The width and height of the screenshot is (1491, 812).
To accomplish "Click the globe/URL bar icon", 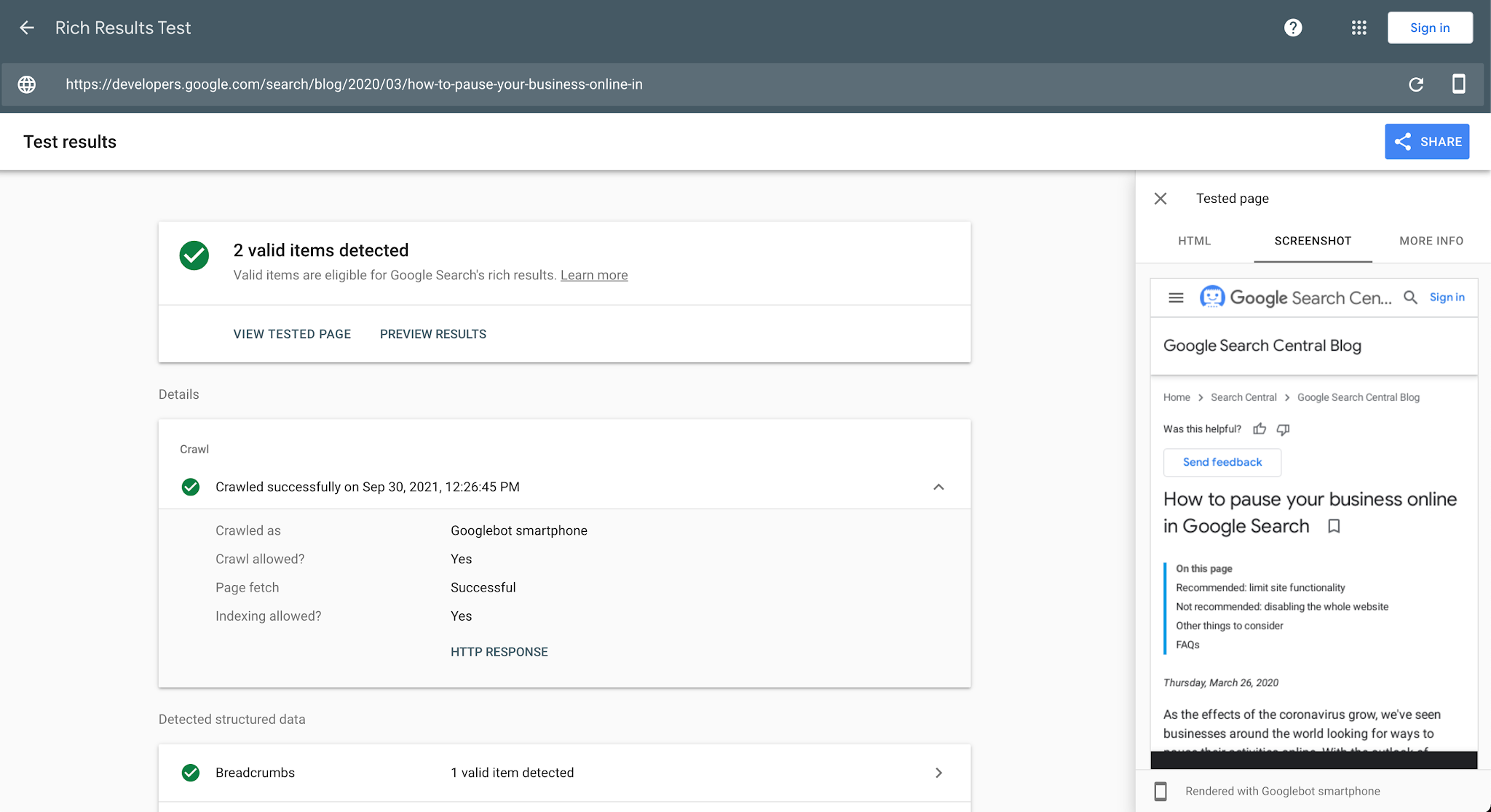I will coord(27,83).
